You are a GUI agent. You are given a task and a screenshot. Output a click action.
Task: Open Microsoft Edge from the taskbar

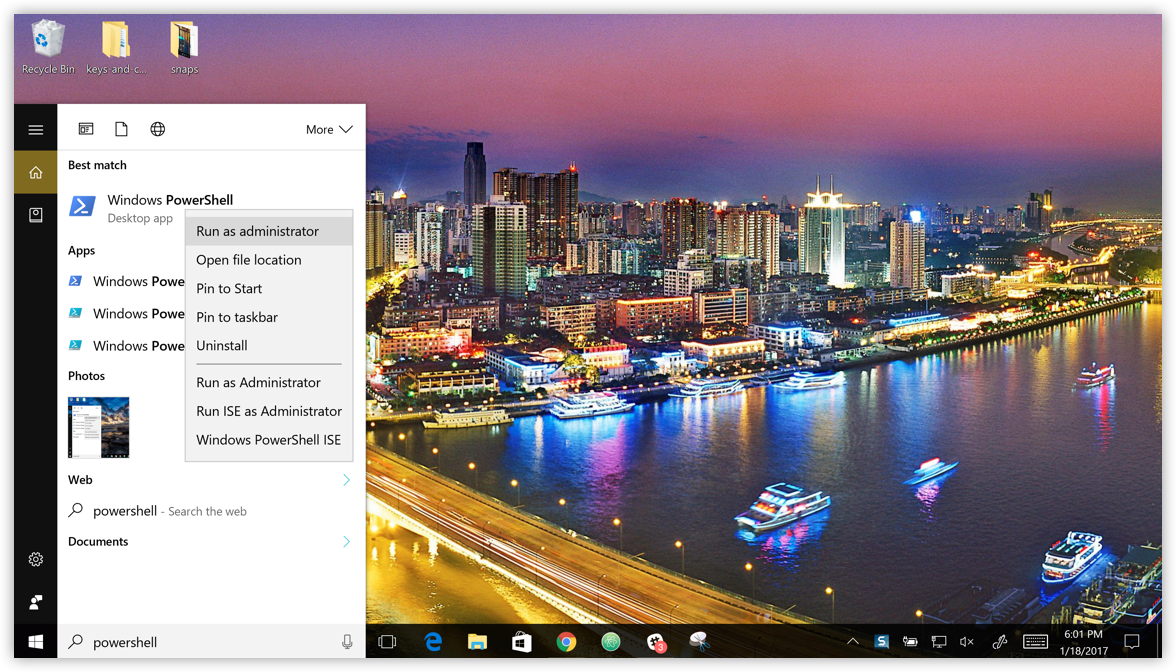433,642
